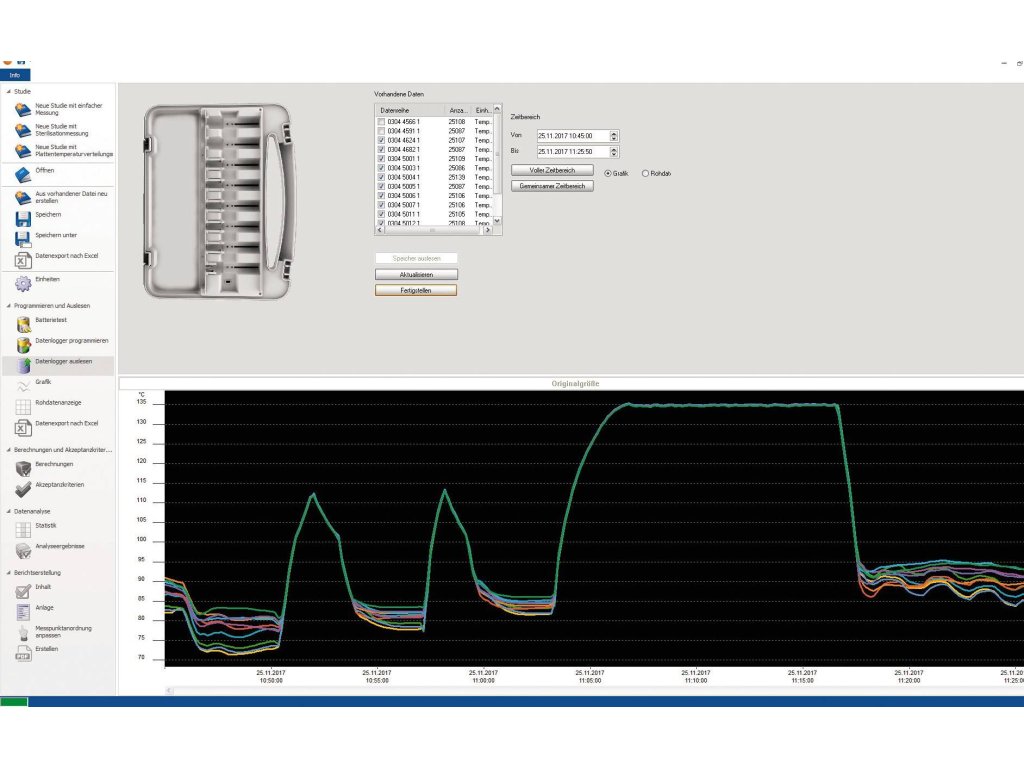Image resolution: width=1024 pixels, height=768 pixels.
Task: Uncheck data series 0304 4624 1
Action: pos(381,140)
